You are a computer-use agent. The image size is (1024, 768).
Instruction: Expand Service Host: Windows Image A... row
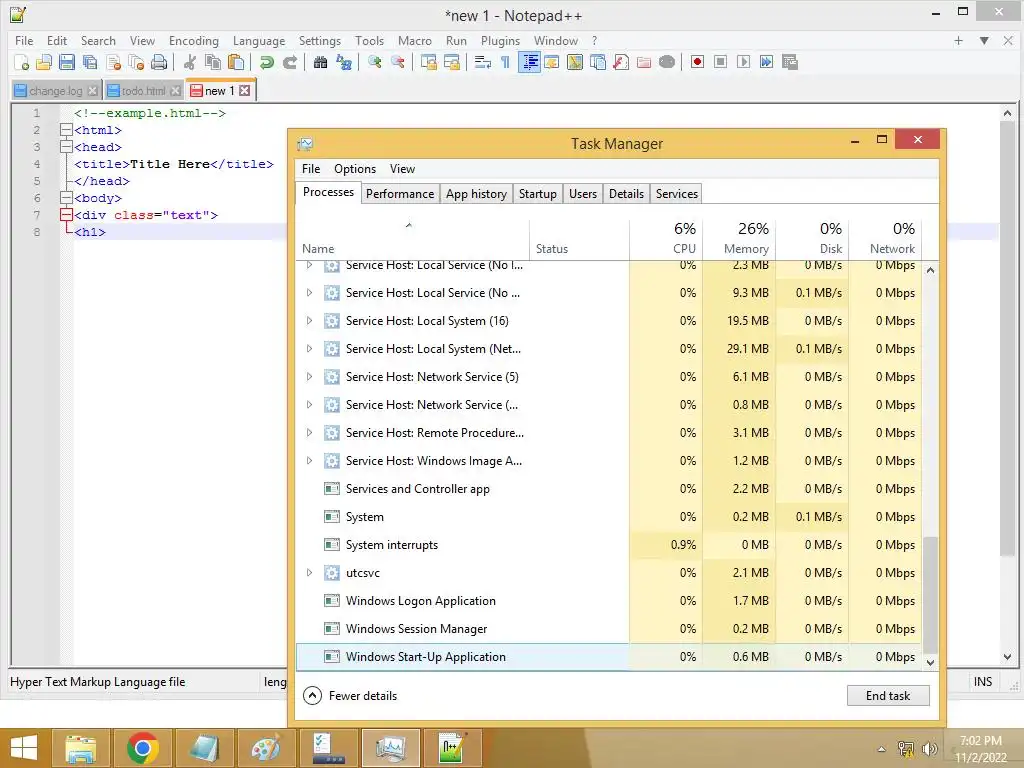point(310,460)
